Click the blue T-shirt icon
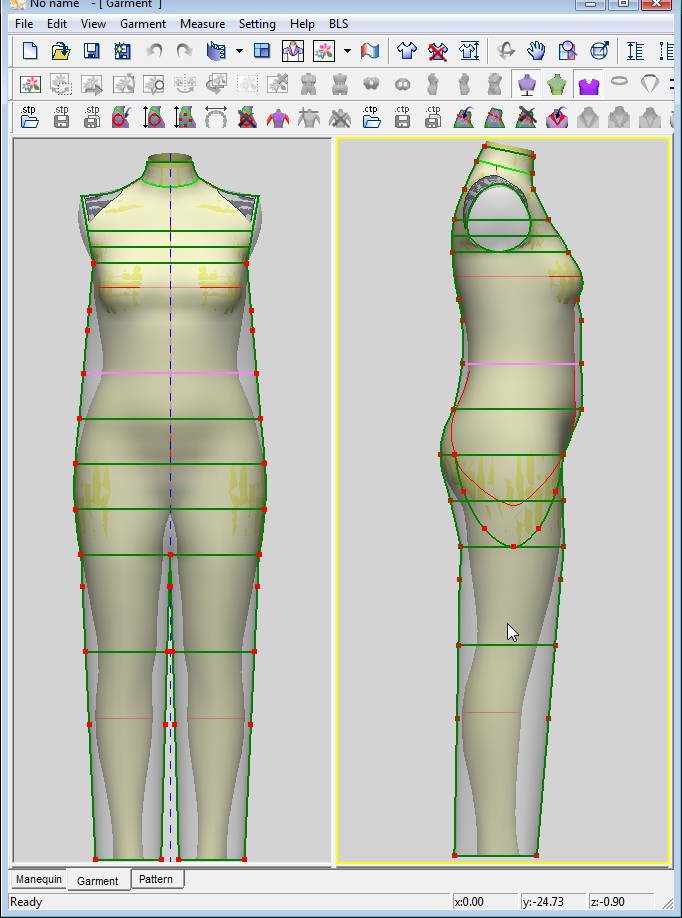 [407, 51]
